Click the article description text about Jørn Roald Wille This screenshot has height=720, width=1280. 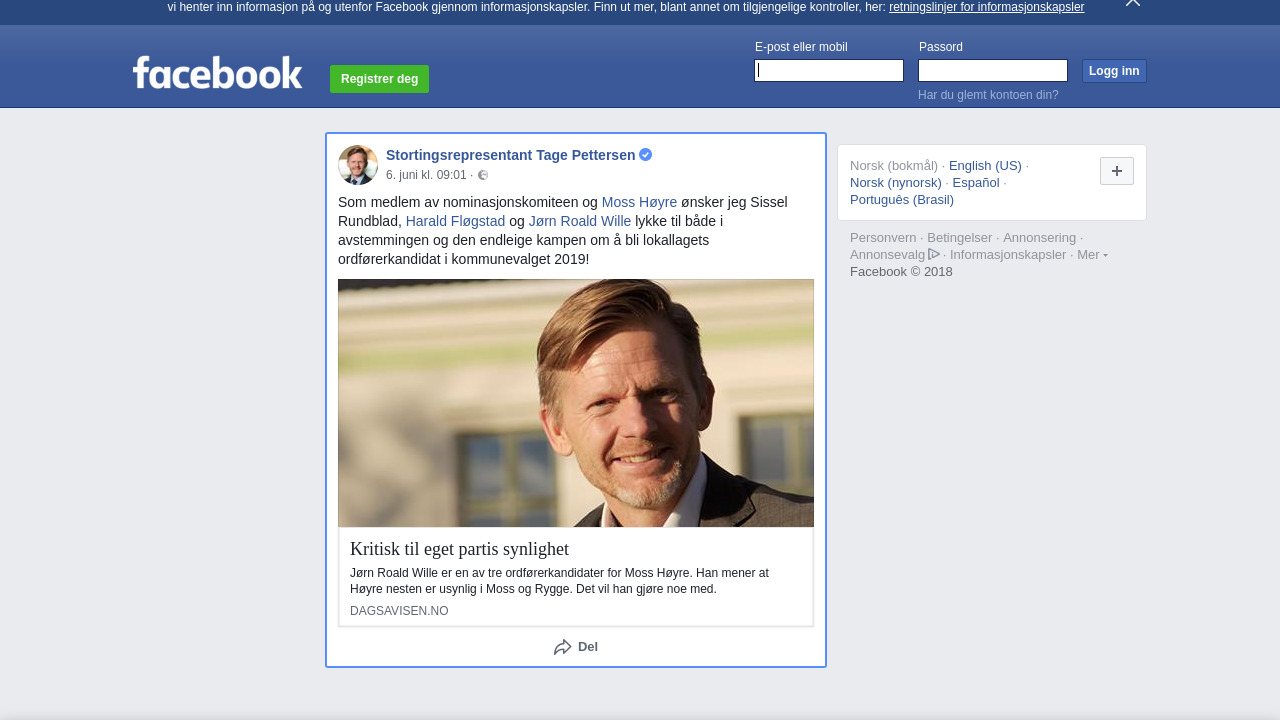coord(560,581)
